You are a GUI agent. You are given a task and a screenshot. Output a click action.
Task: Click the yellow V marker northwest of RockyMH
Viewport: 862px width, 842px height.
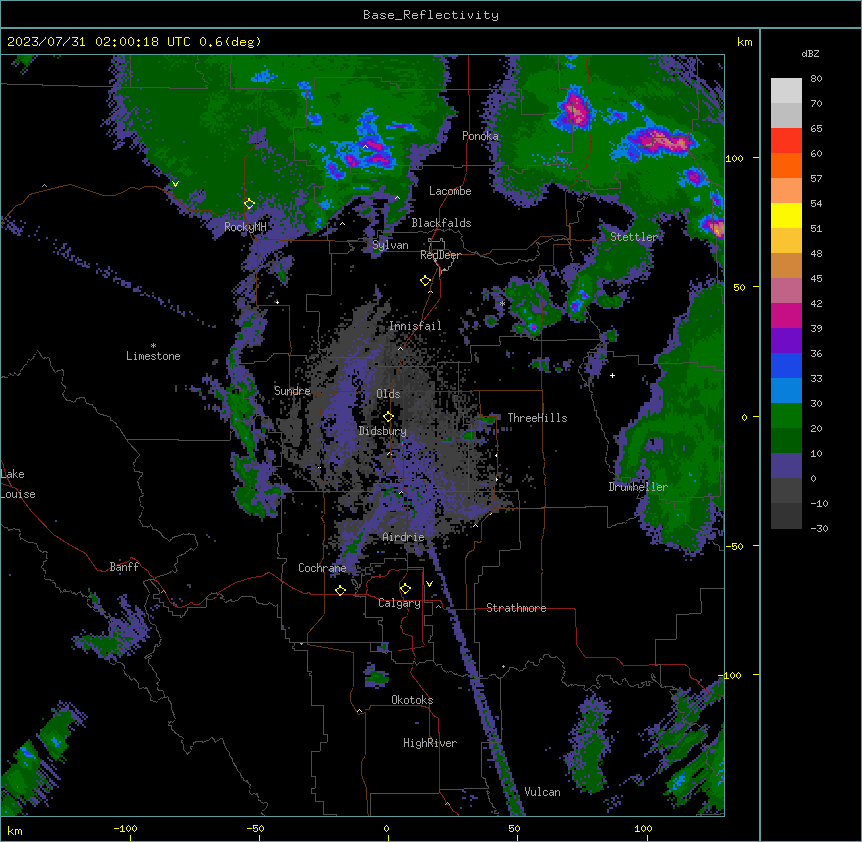point(175,184)
